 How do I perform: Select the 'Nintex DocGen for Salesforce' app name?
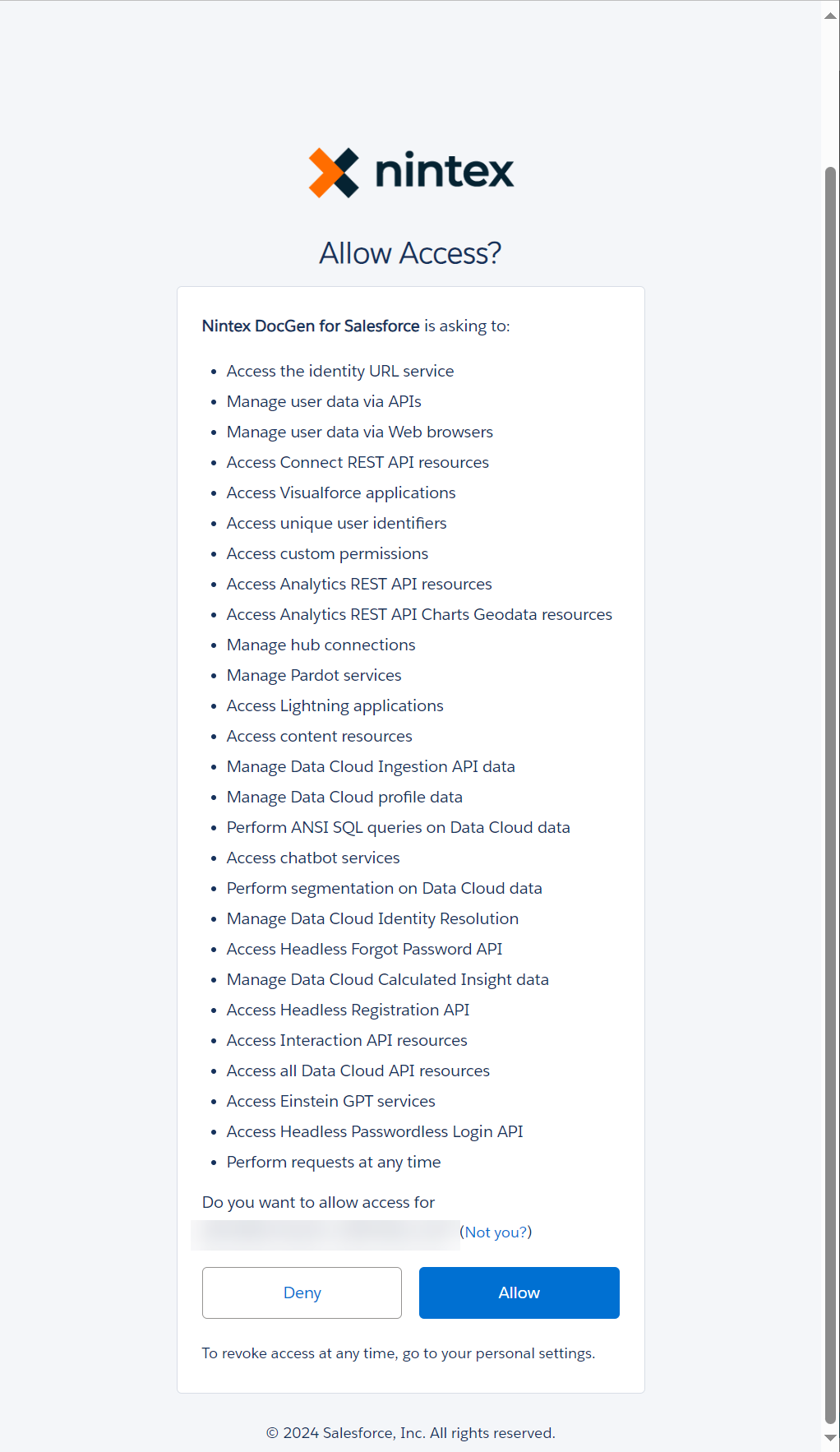(x=311, y=326)
